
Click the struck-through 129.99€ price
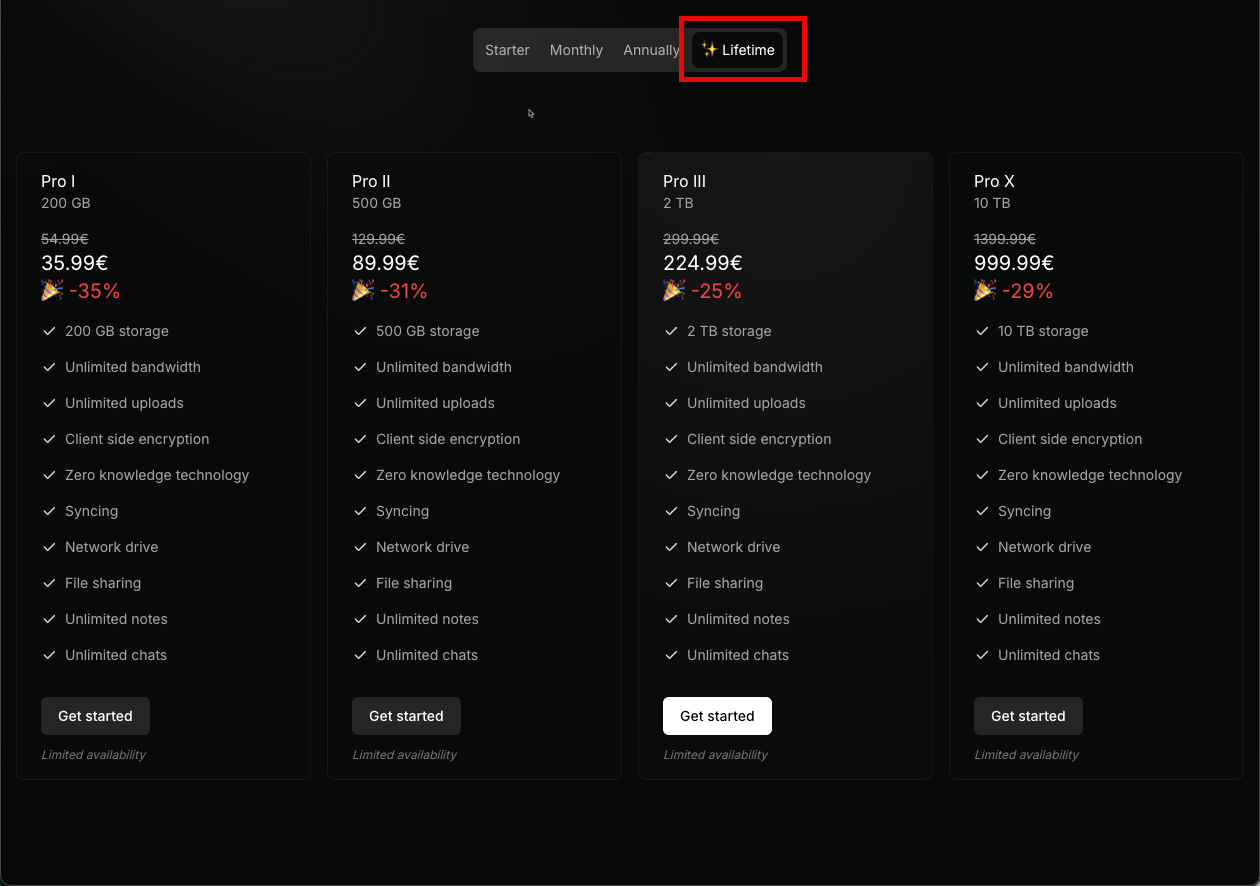pyautogui.click(x=378, y=239)
